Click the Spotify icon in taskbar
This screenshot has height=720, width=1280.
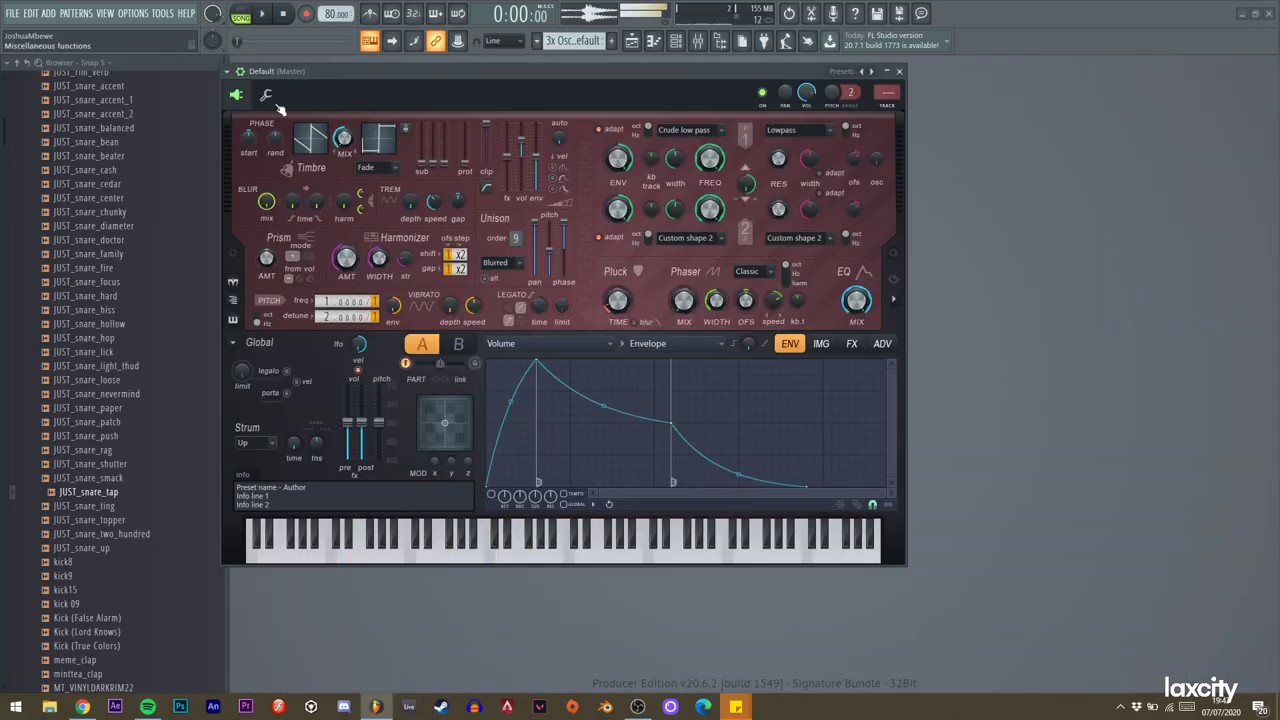pyautogui.click(x=148, y=707)
